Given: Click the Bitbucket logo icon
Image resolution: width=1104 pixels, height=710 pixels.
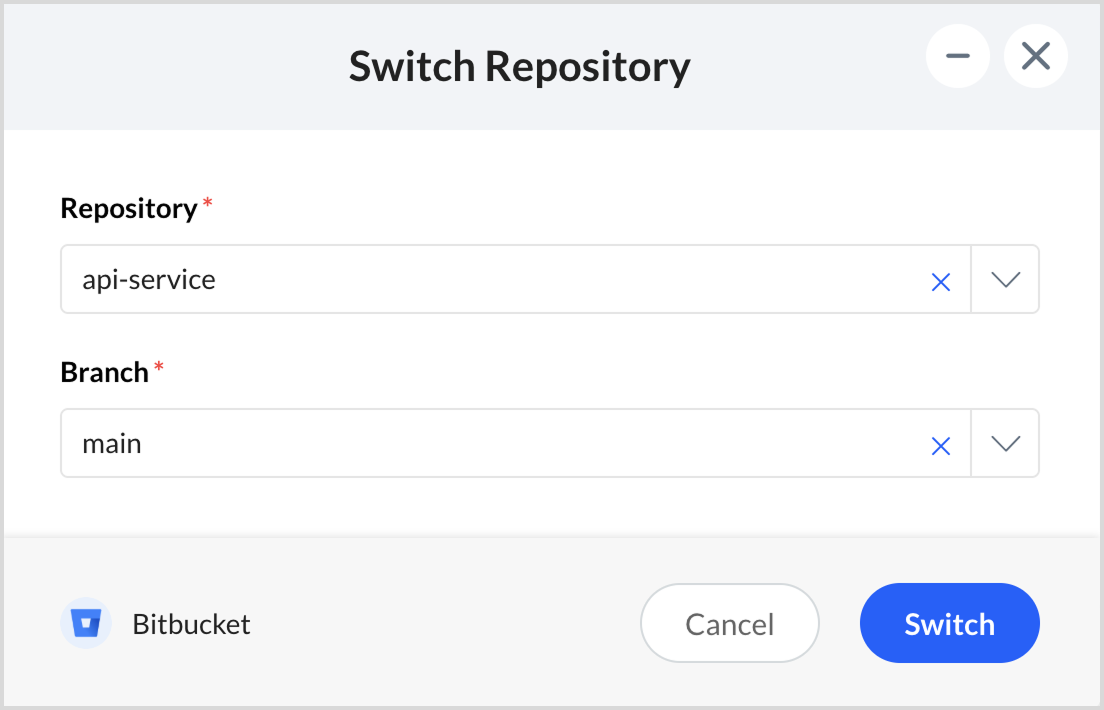Looking at the screenshot, I should pos(86,625).
